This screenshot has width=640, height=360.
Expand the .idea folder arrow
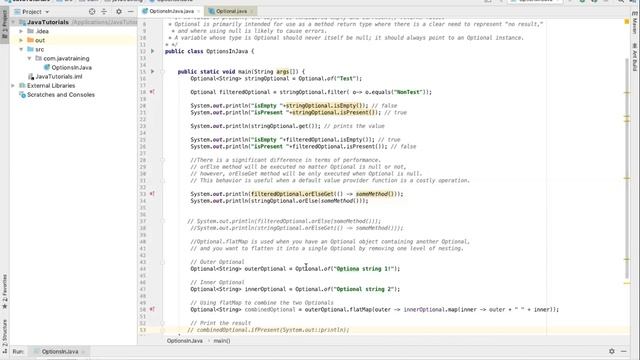pyautogui.click(x=21, y=31)
